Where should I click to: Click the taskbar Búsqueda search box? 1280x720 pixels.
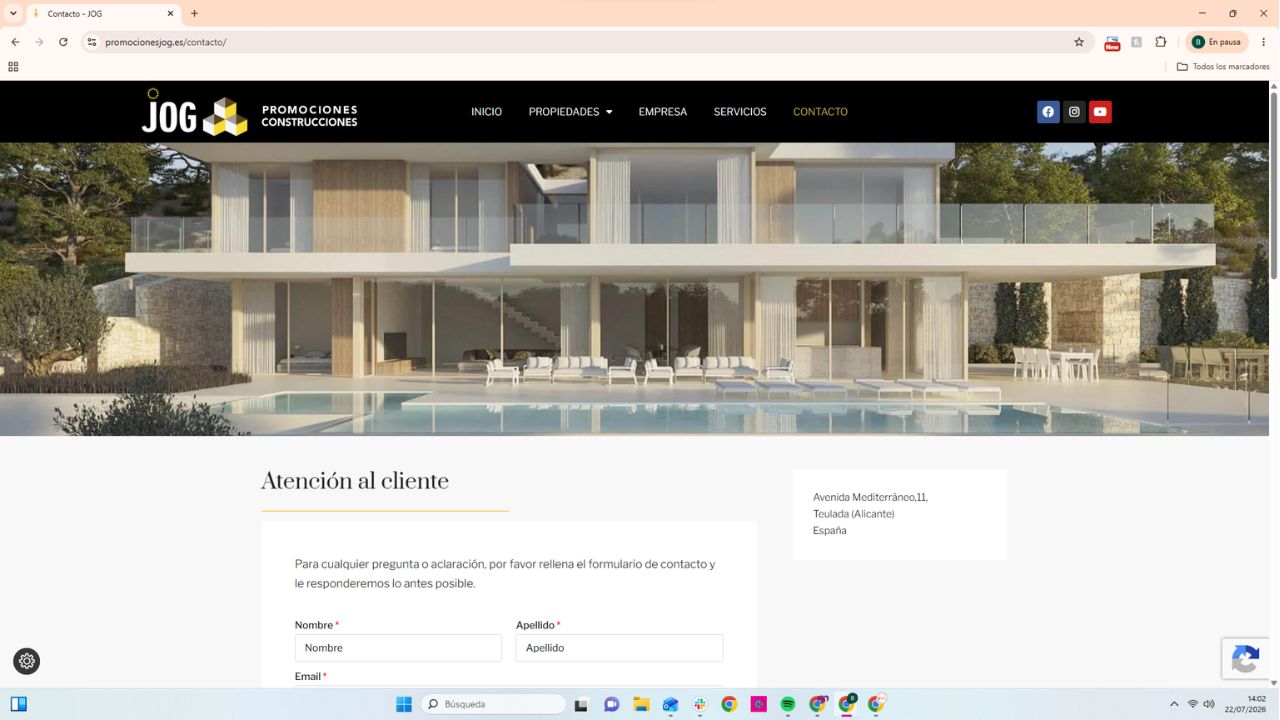coord(493,704)
